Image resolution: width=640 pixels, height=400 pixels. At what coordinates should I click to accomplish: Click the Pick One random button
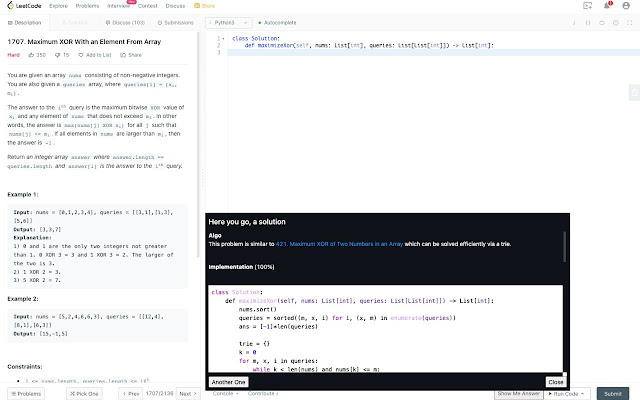(x=84, y=394)
